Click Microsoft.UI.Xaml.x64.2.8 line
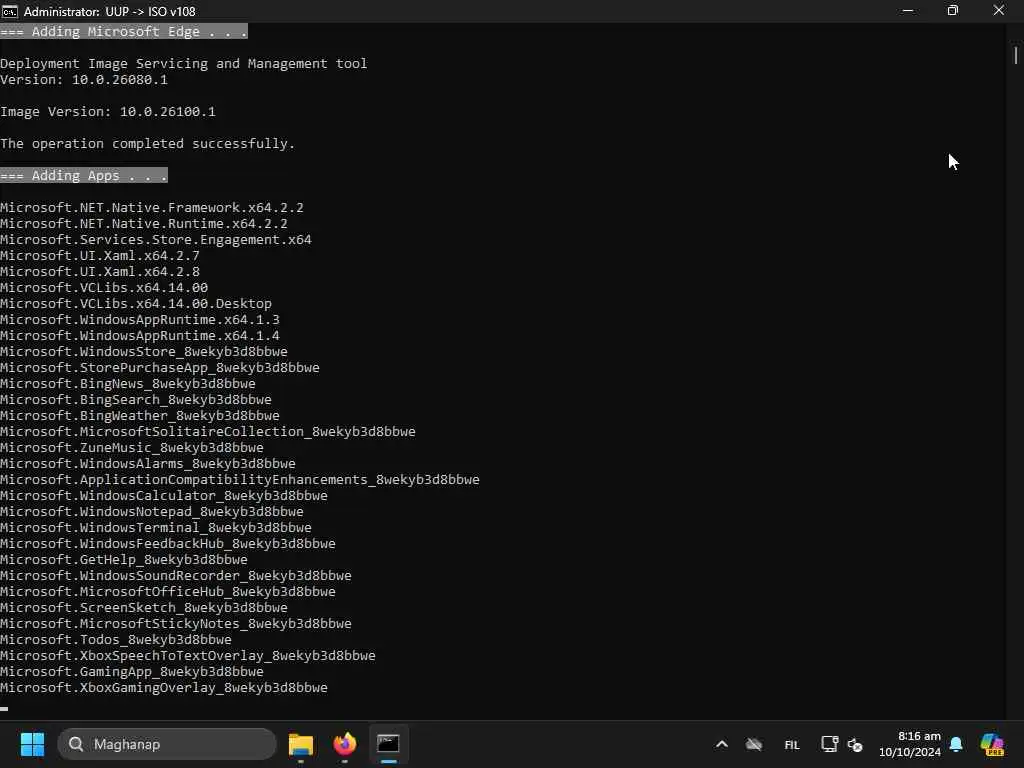 tap(100, 272)
